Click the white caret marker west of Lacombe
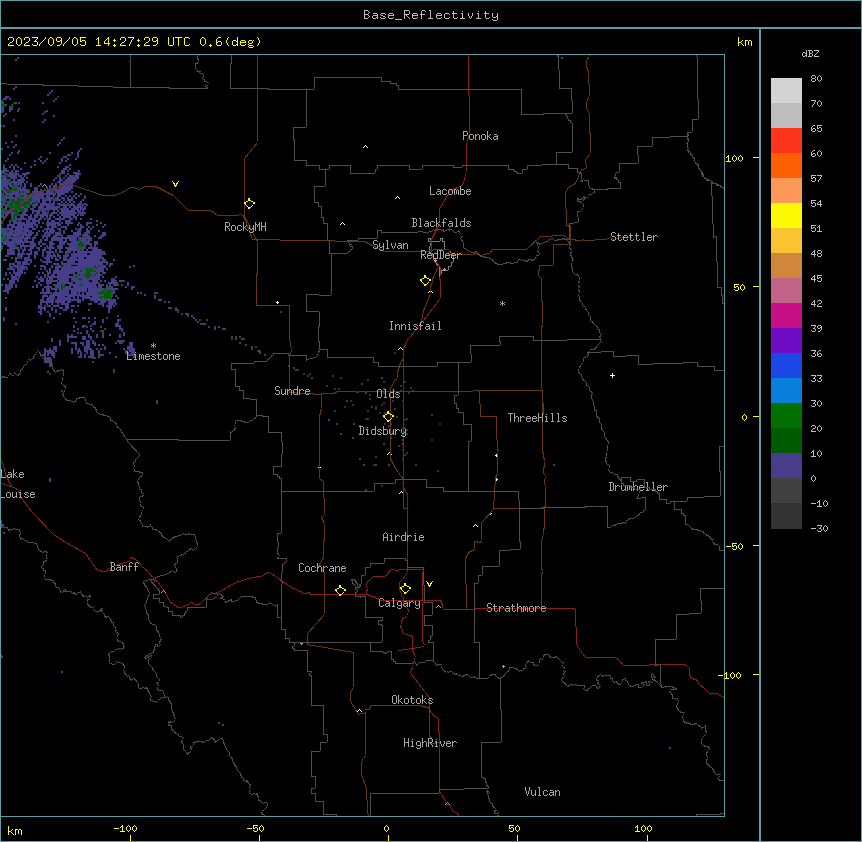Screen dimensions: 862x842 pos(397,198)
